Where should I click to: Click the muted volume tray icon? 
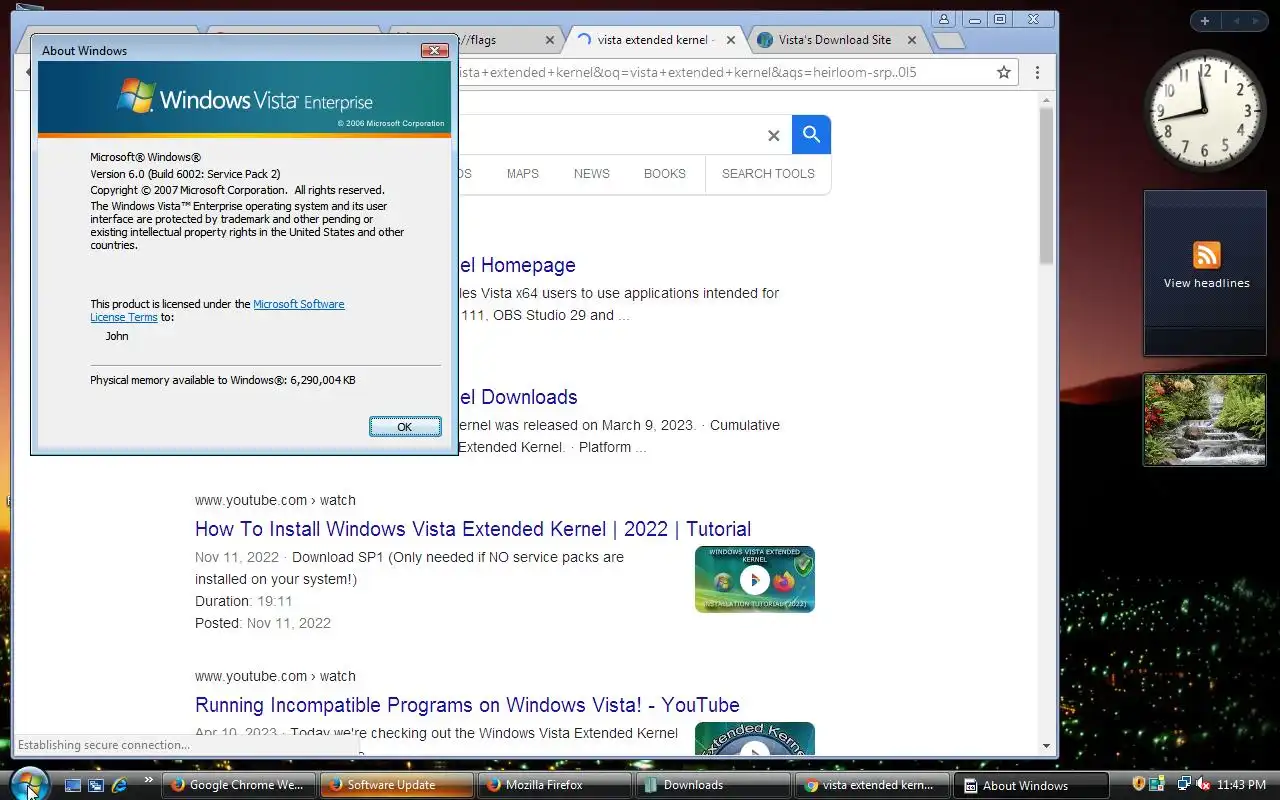(1203, 785)
